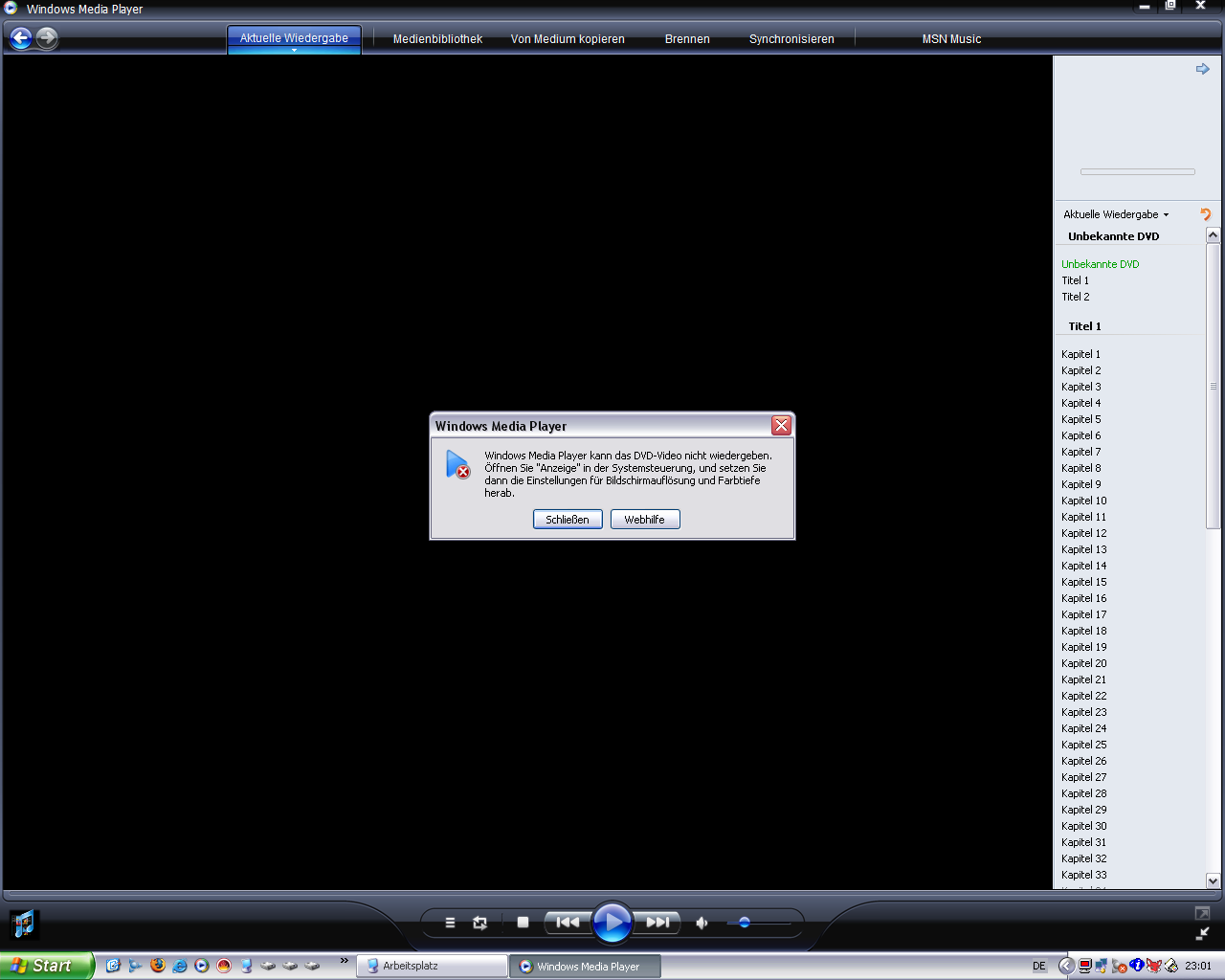
Task: Close error dialog with red X
Action: tap(782, 426)
